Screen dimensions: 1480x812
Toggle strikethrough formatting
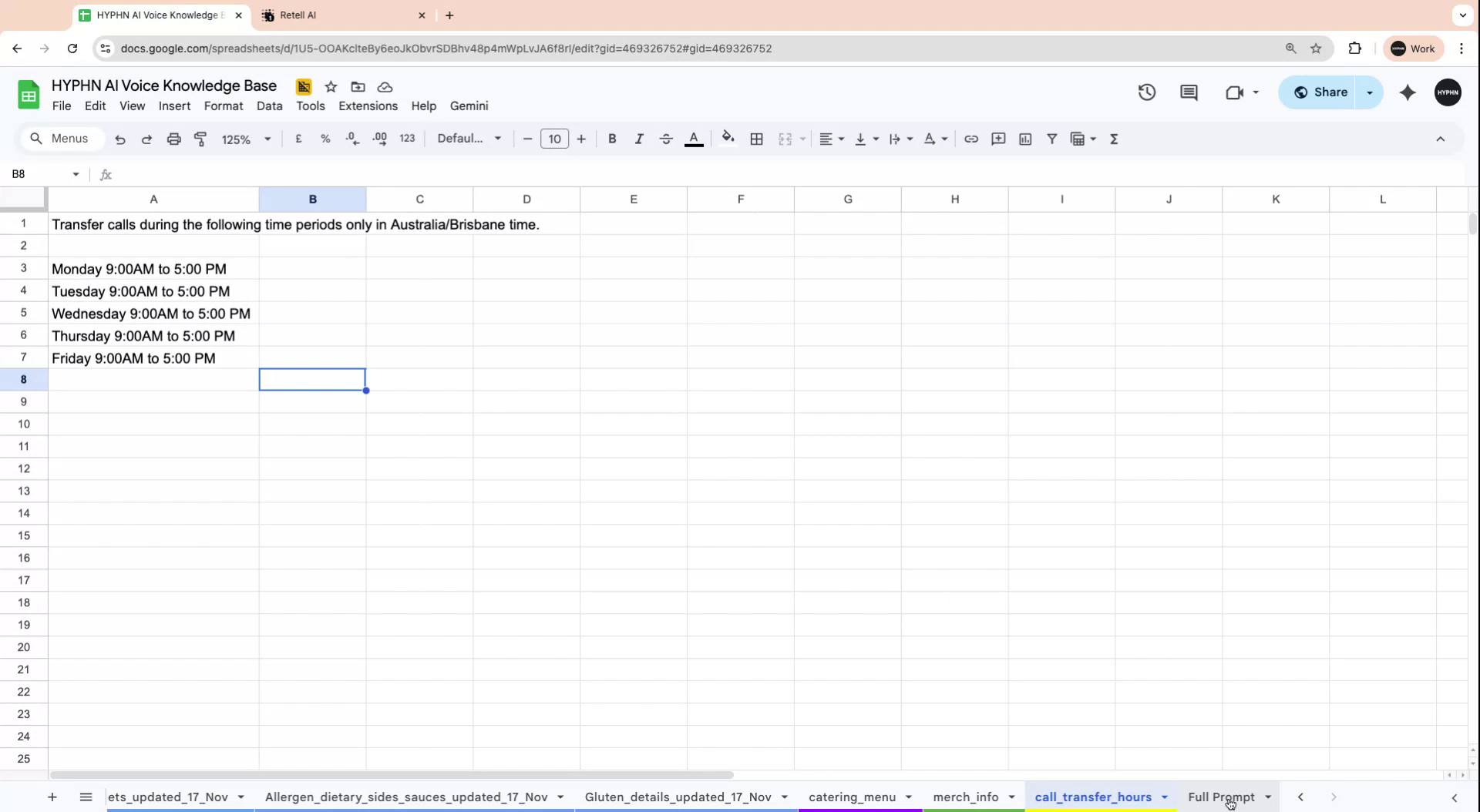coord(666,139)
